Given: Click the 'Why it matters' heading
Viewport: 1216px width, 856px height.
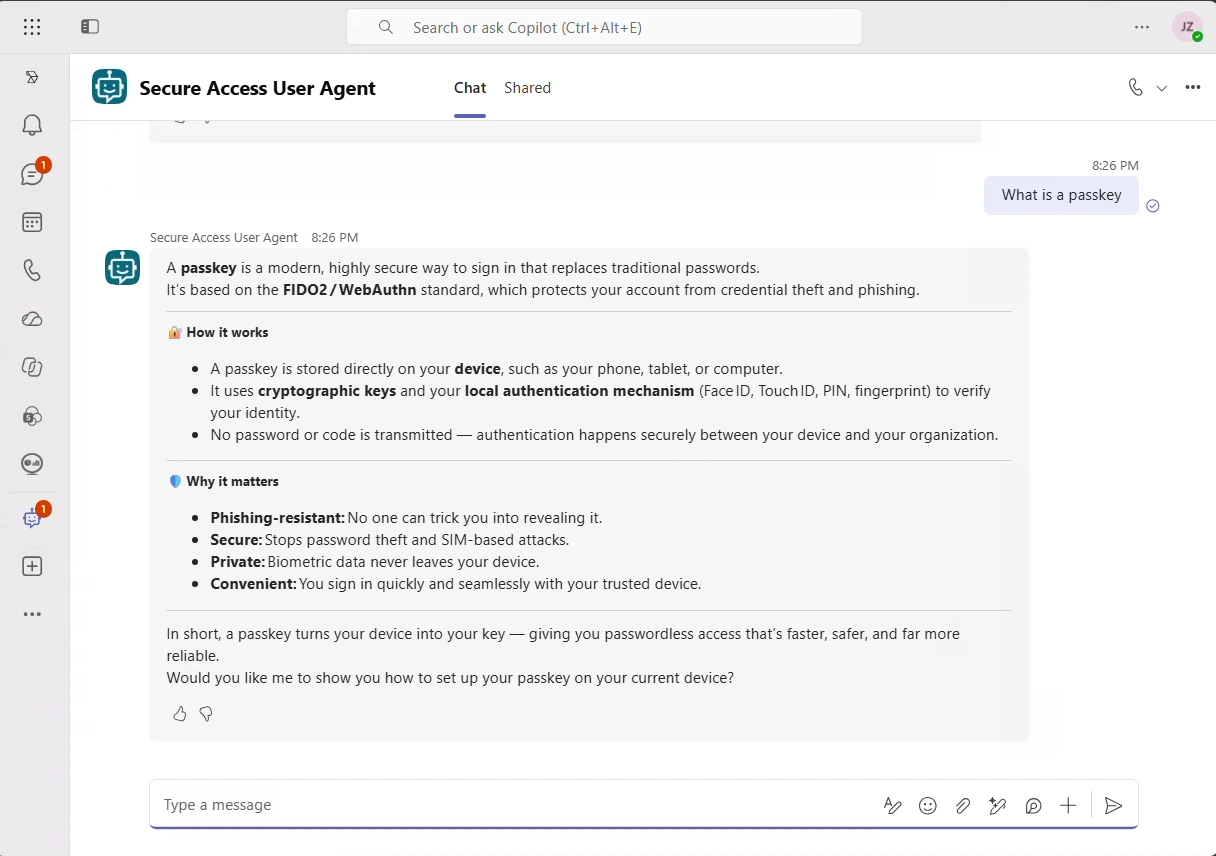Looking at the screenshot, I should [232, 481].
